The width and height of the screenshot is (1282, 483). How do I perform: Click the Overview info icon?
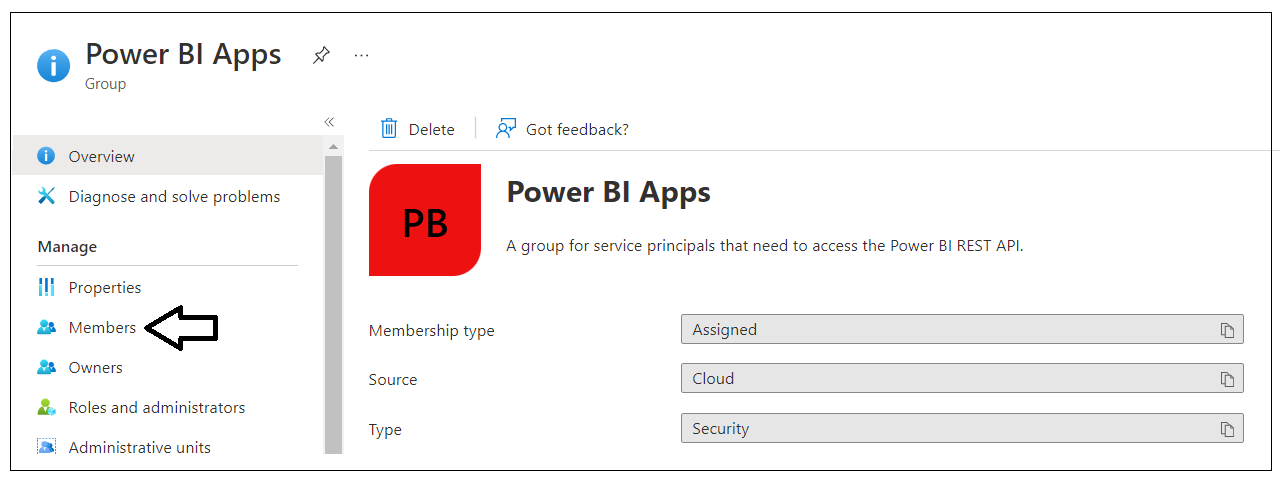45,156
